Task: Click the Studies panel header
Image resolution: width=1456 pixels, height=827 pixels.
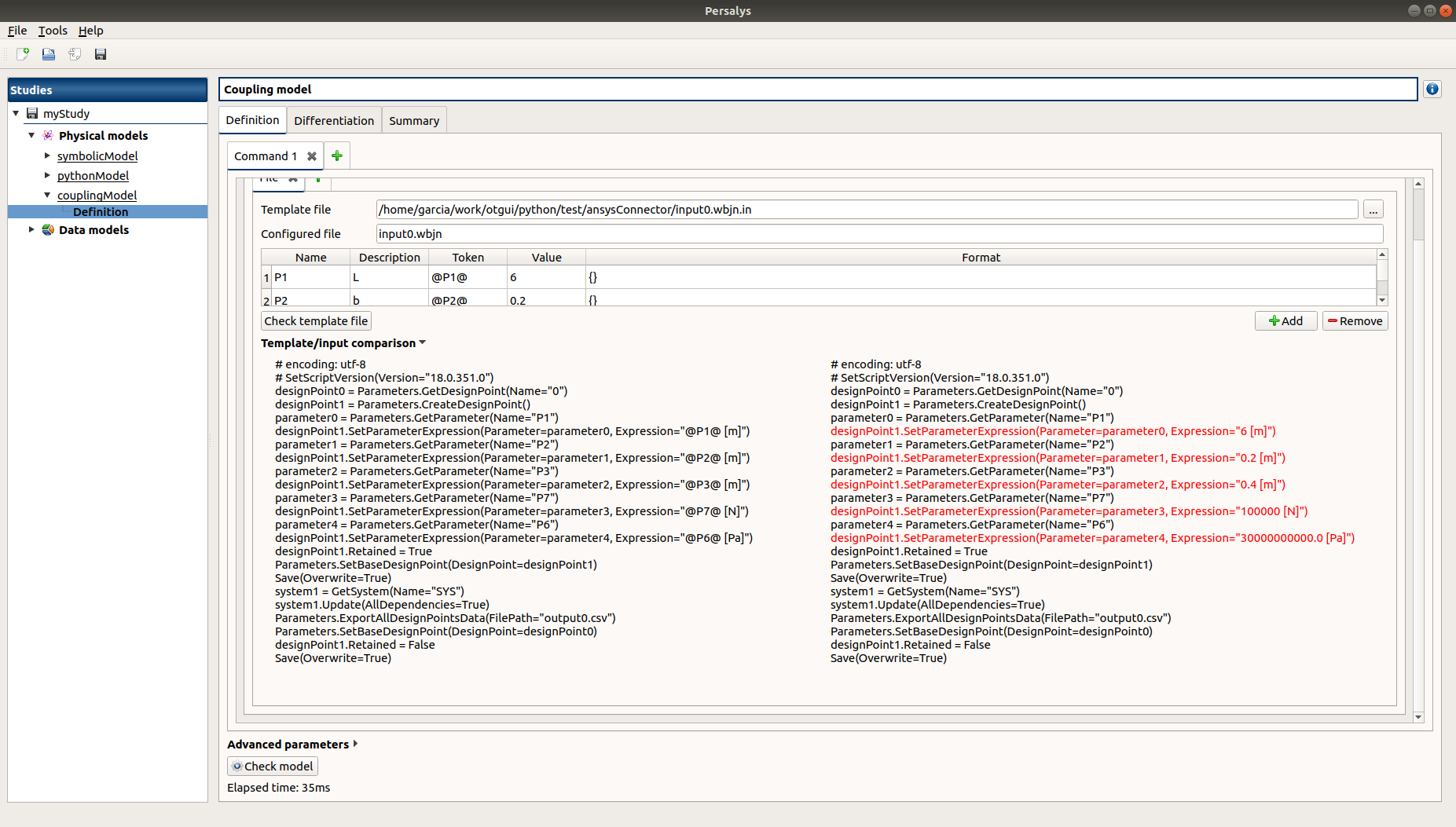Action: tap(108, 90)
